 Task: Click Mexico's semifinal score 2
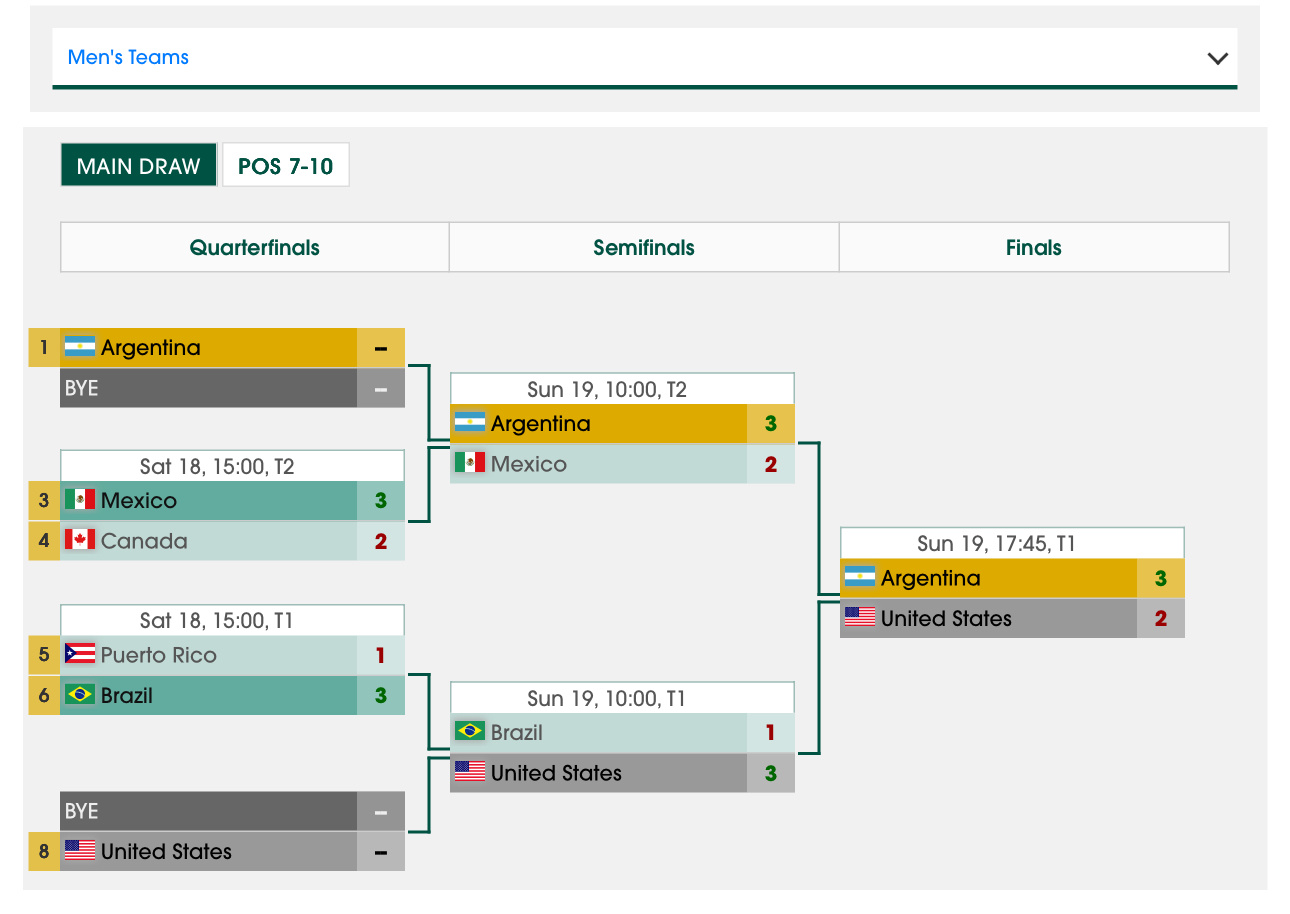[771, 464]
